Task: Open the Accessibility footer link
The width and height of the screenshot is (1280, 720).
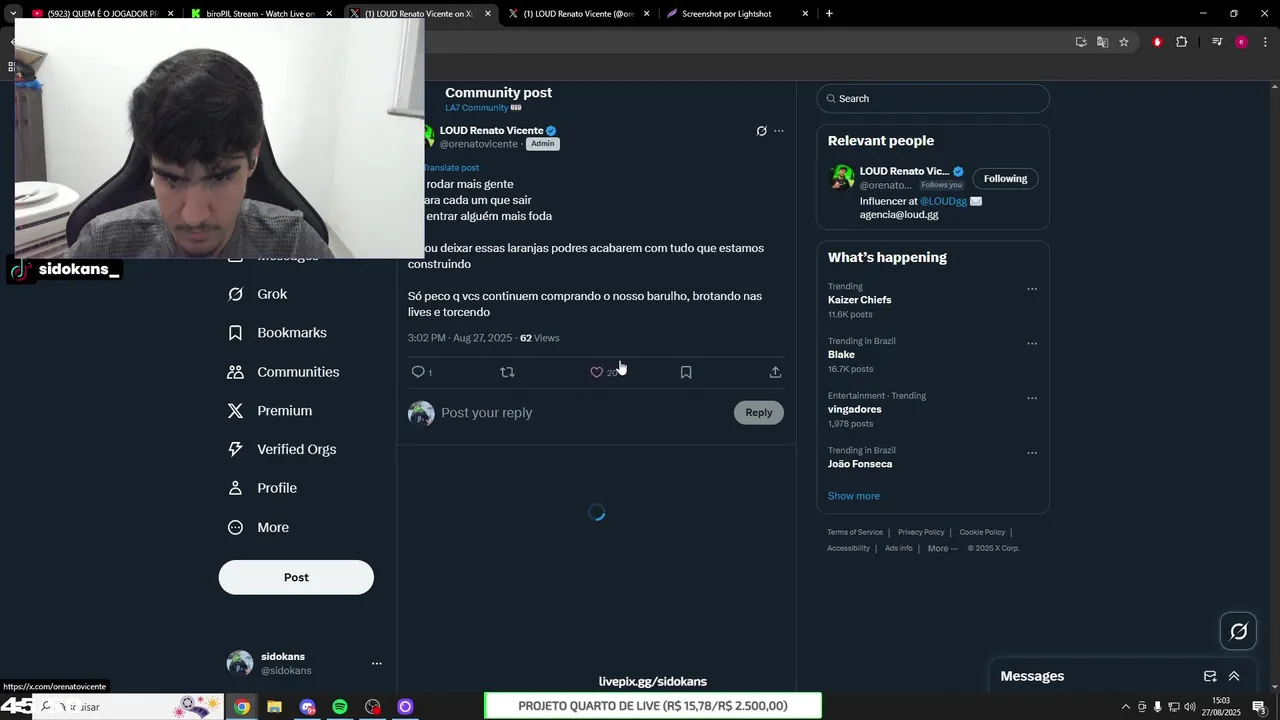Action: point(848,548)
